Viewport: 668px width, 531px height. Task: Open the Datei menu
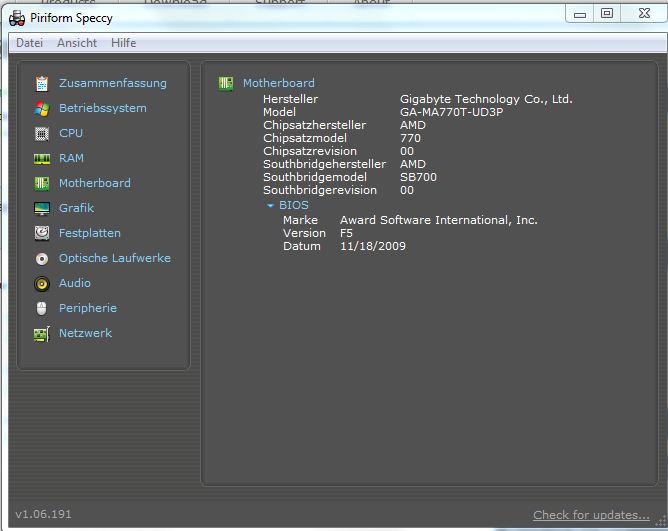click(x=29, y=43)
